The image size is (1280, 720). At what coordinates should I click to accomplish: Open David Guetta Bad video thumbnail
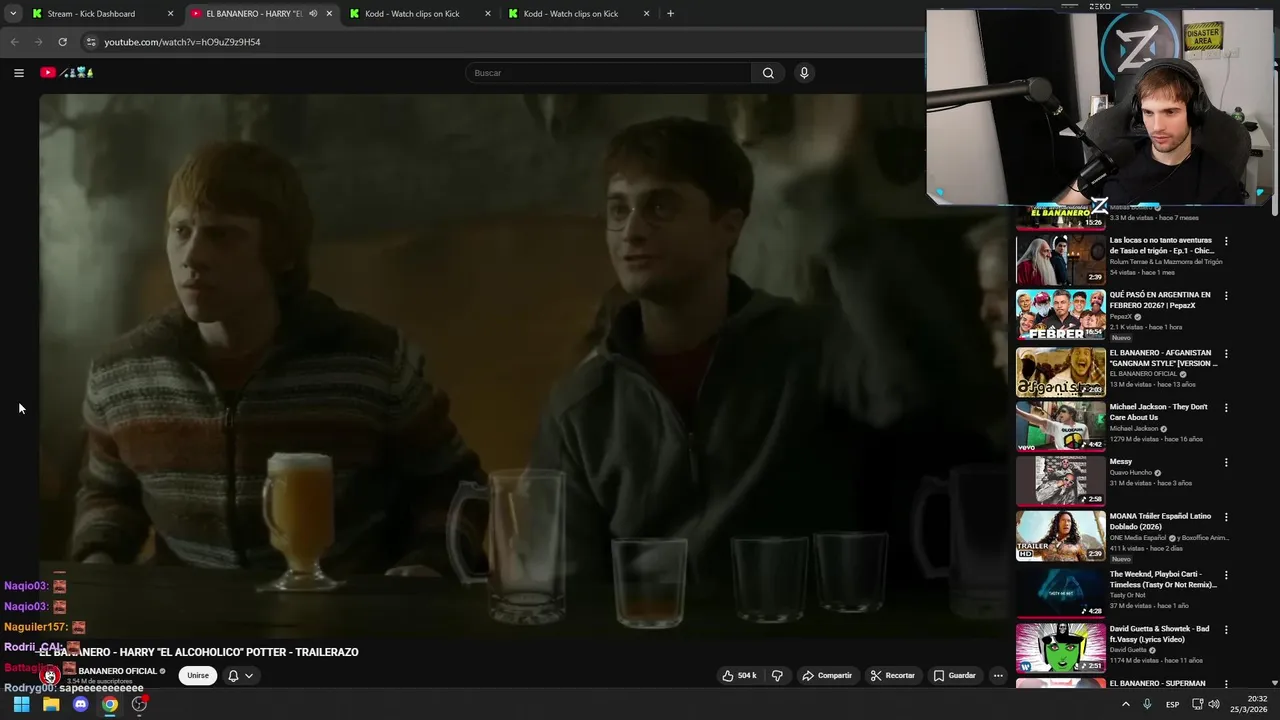1061,649
